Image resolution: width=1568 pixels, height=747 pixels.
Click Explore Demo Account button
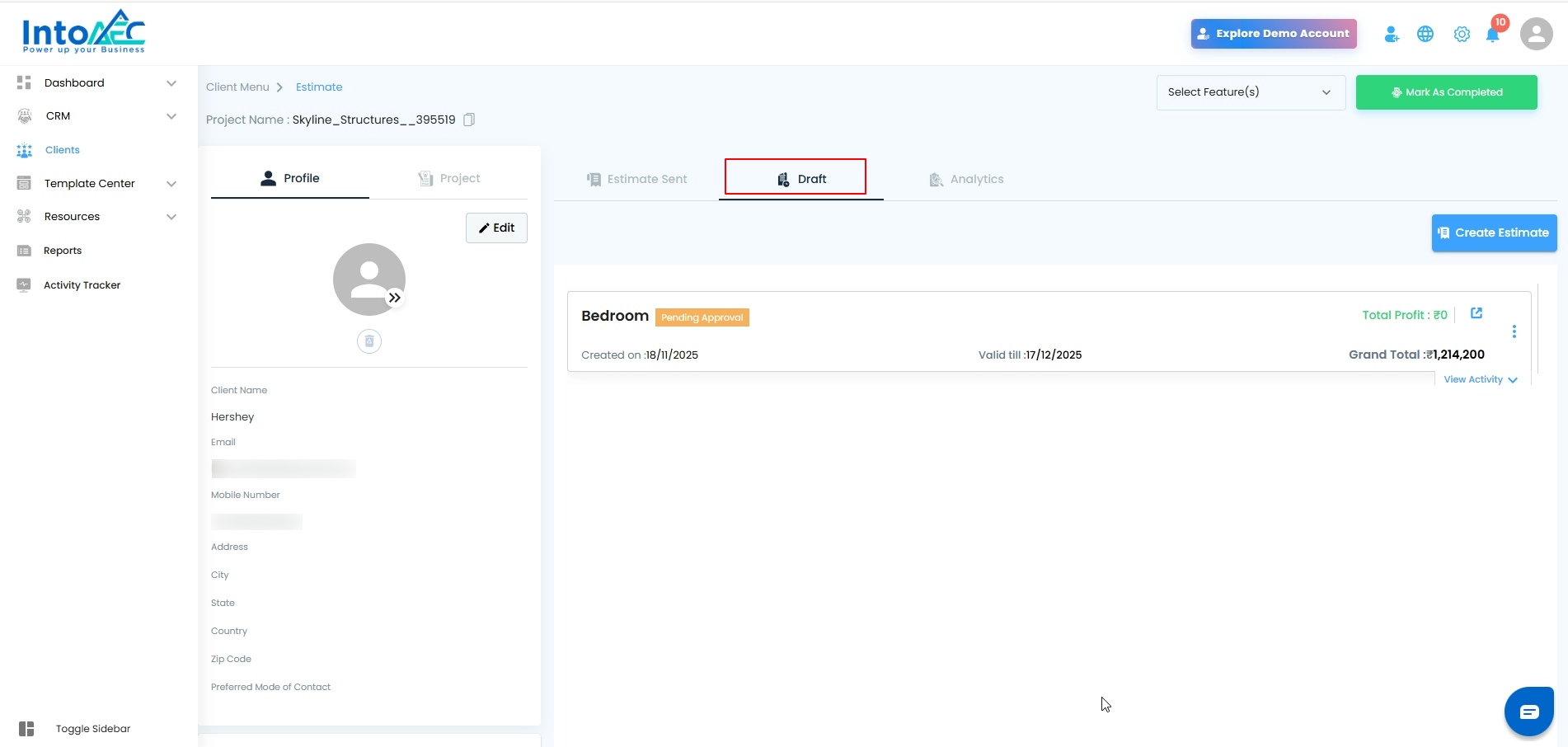click(x=1274, y=34)
